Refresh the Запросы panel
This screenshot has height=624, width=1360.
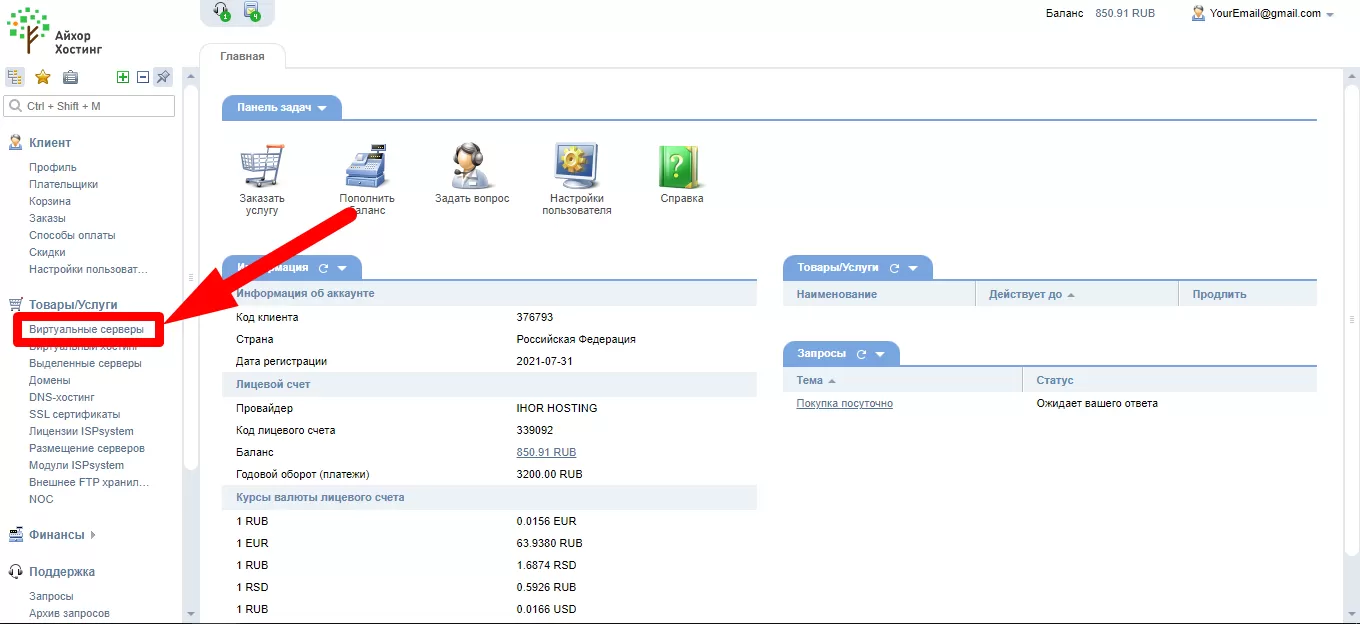point(861,354)
